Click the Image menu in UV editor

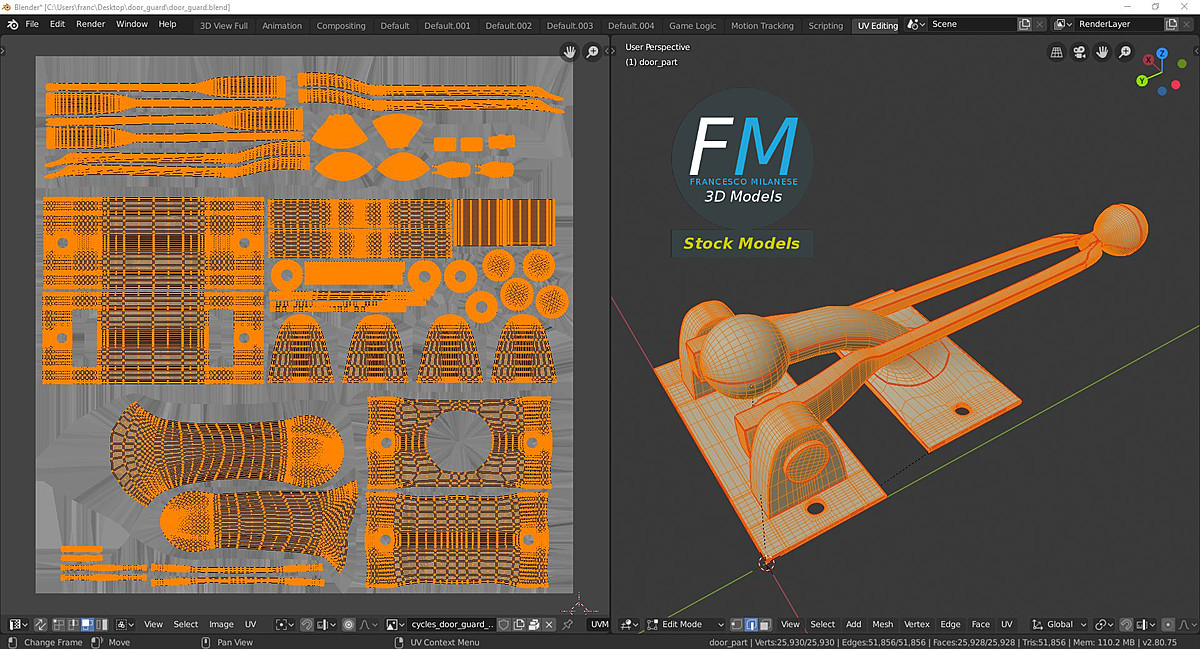[221, 624]
